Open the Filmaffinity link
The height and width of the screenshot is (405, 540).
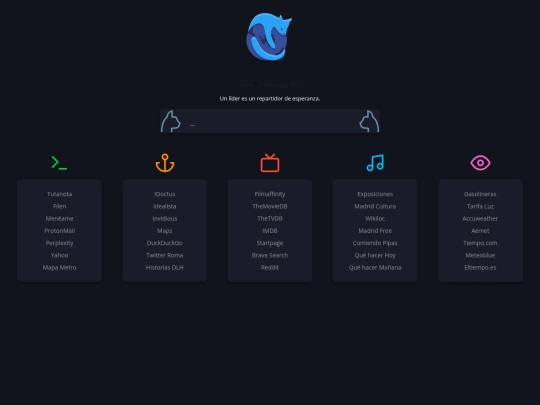click(x=270, y=194)
